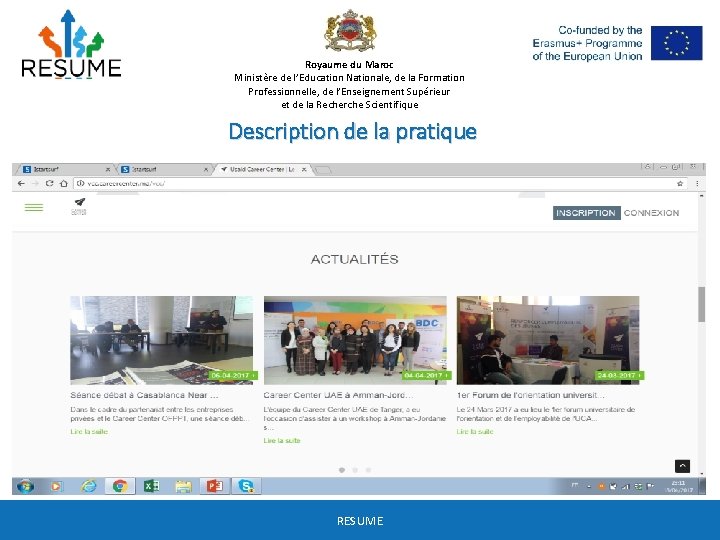
Task: Select the third carousel pagination dot
Action: coord(368,470)
